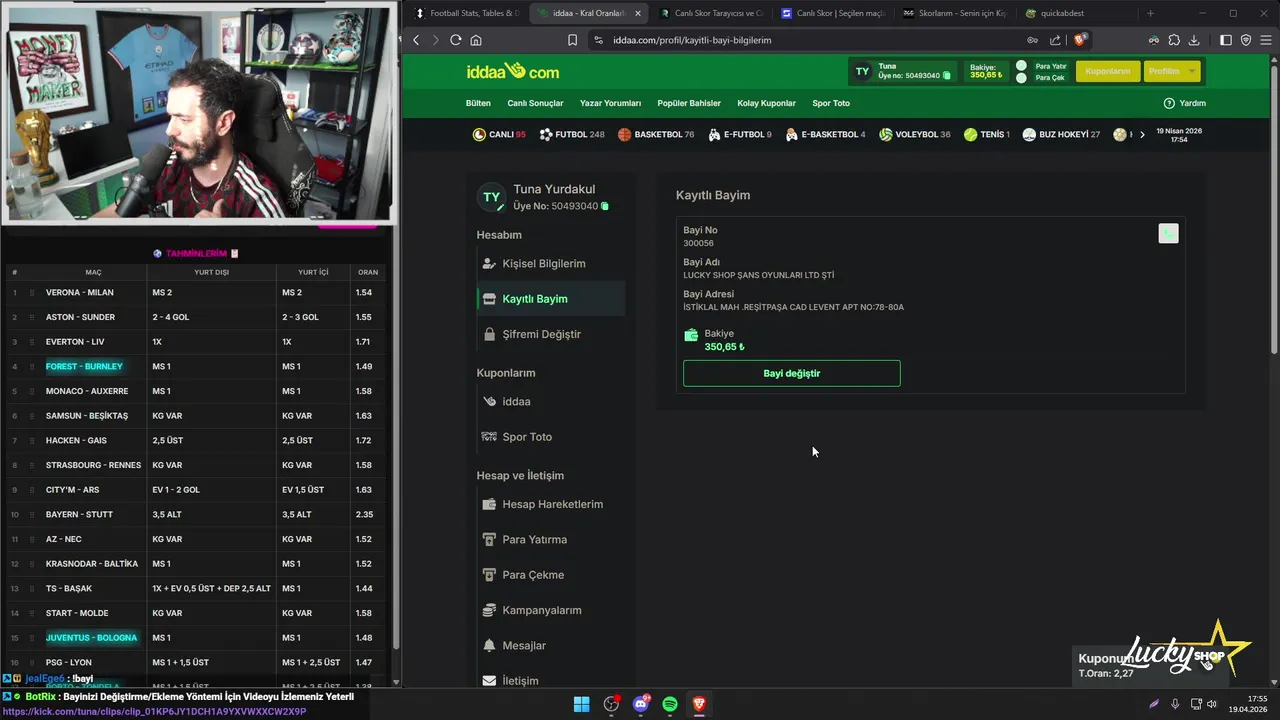The width and height of the screenshot is (1280, 720).
Task: Click the iddaa.com logo
Action: 512,71
